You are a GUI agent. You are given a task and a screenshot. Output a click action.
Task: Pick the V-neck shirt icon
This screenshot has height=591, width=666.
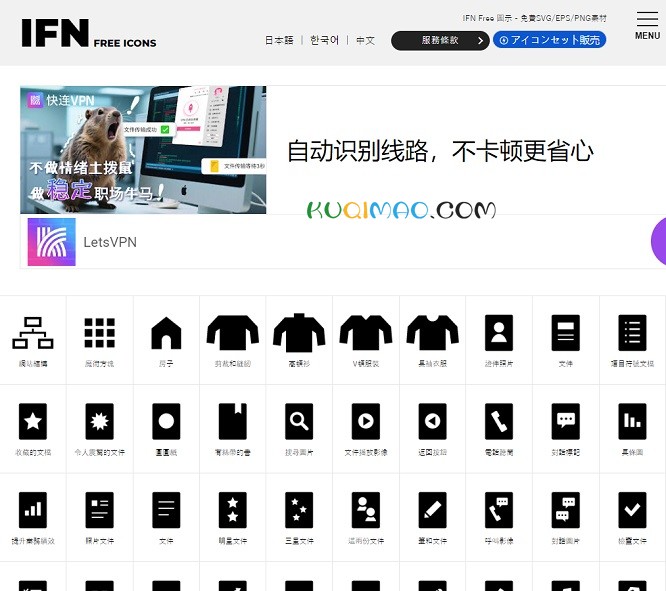pos(366,333)
